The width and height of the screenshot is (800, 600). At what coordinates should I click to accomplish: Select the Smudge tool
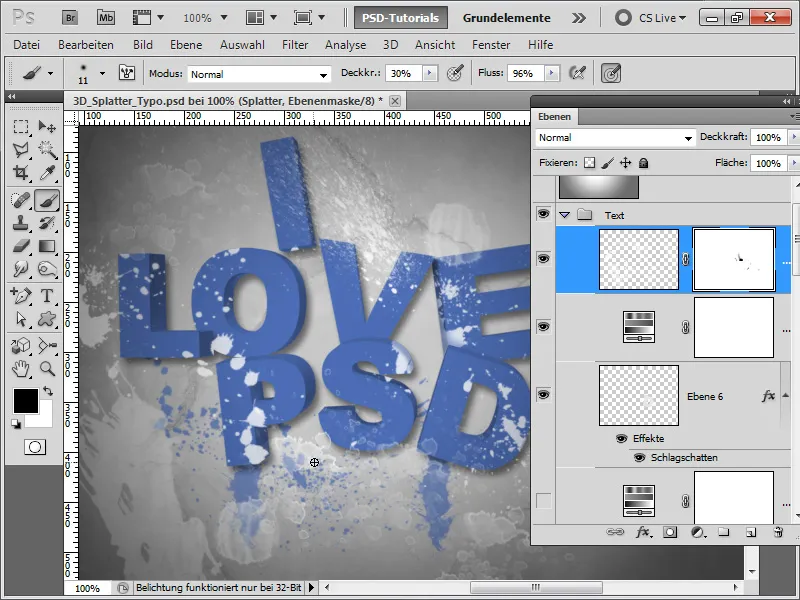tap(20, 269)
